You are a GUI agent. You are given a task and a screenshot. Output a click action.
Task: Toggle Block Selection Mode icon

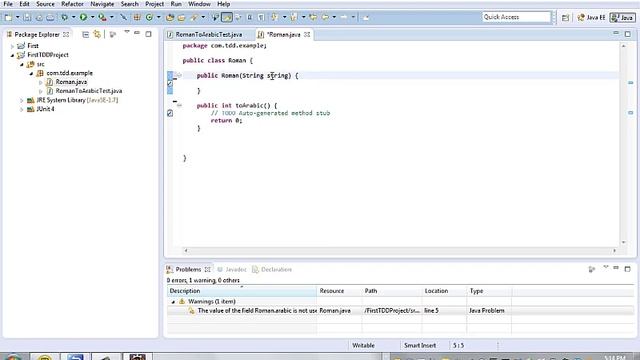(x=249, y=17)
